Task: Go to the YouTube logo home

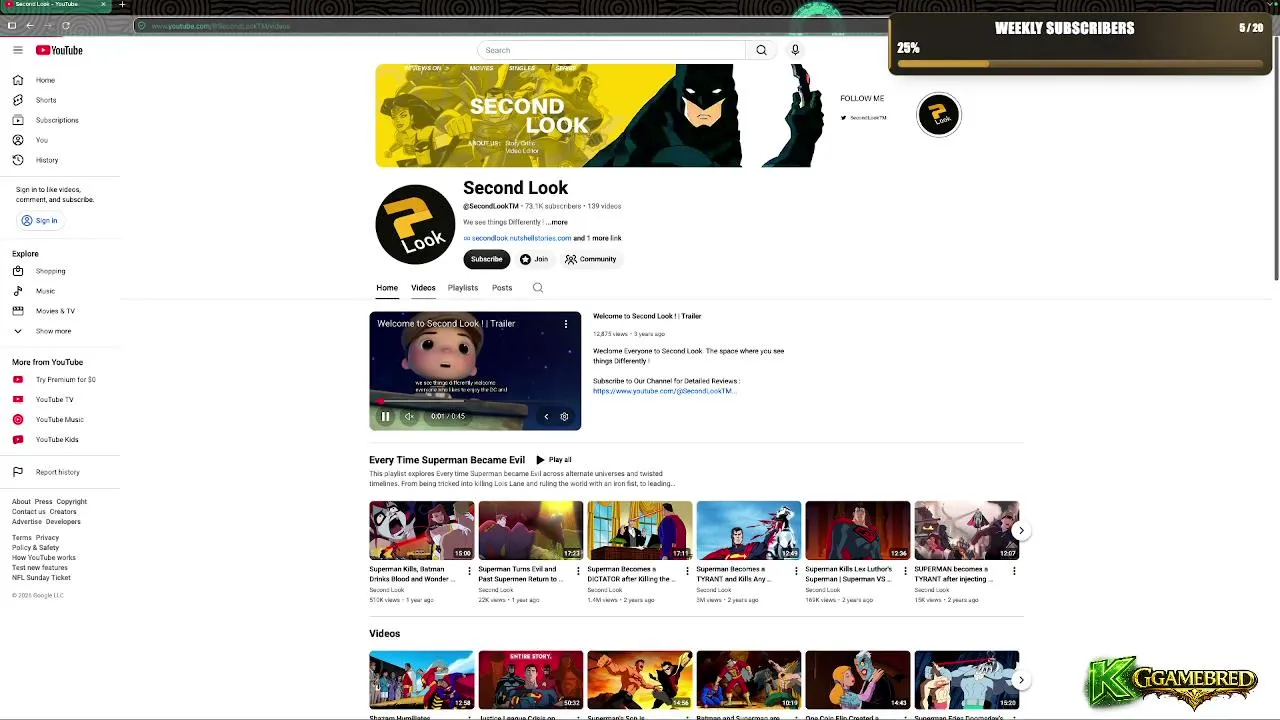Action: point(59,50)
